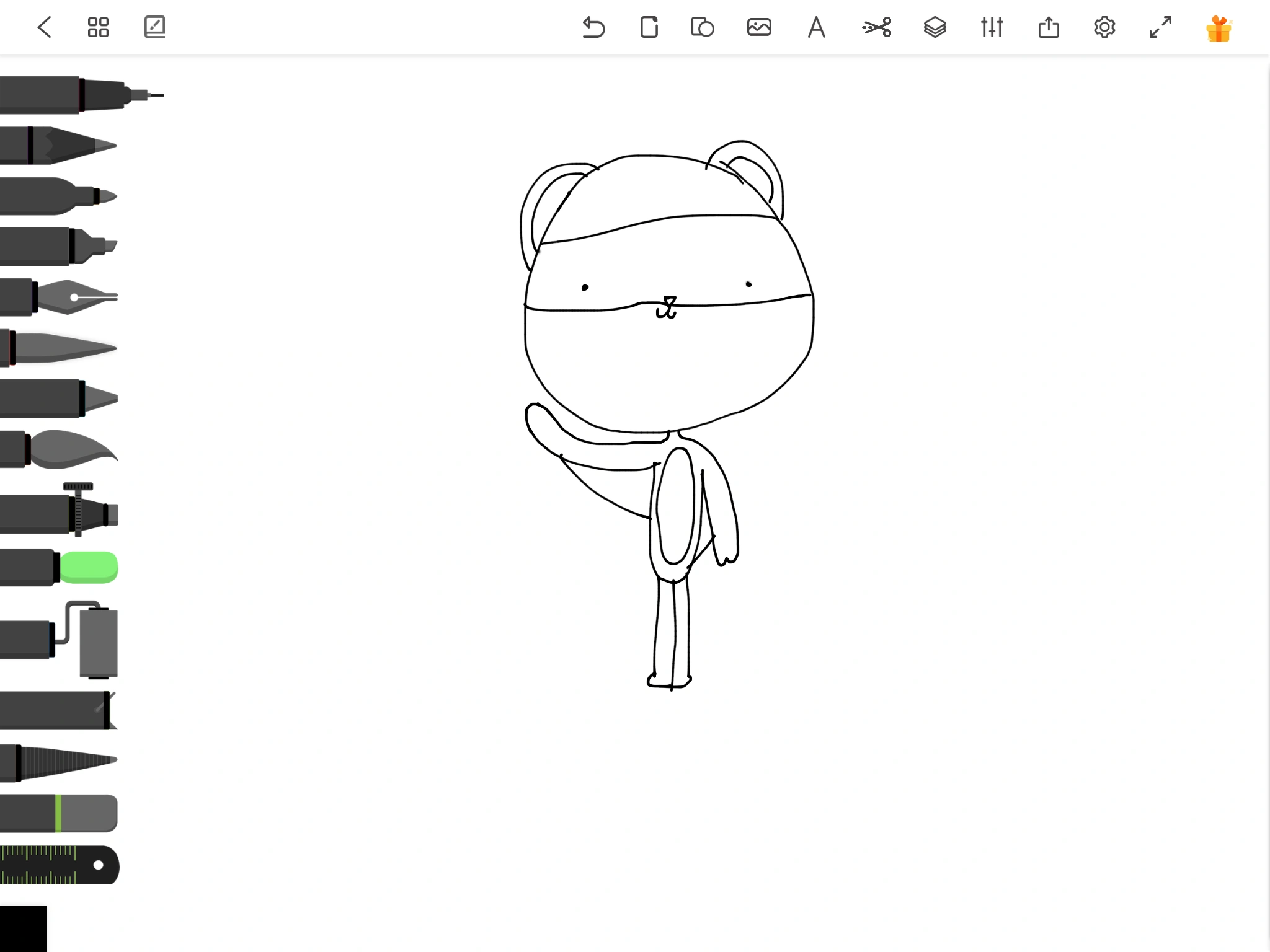Image resolution: width=1270 pixels, height=952 pixels.
Task: Share the drawing via export icon
Action: click(1049, 27)
